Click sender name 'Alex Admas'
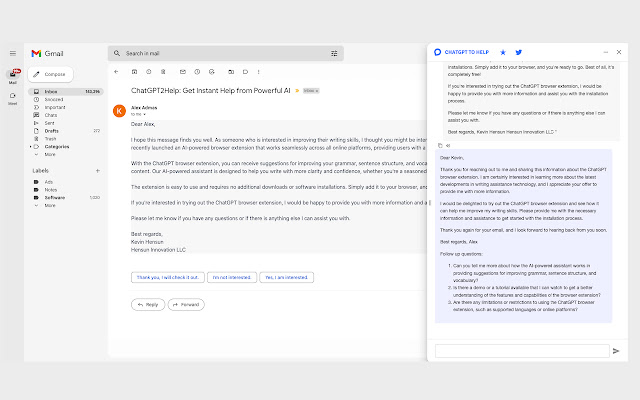This screenshot has width=640, height=400. pyautogui.click(x=144, y=108)
